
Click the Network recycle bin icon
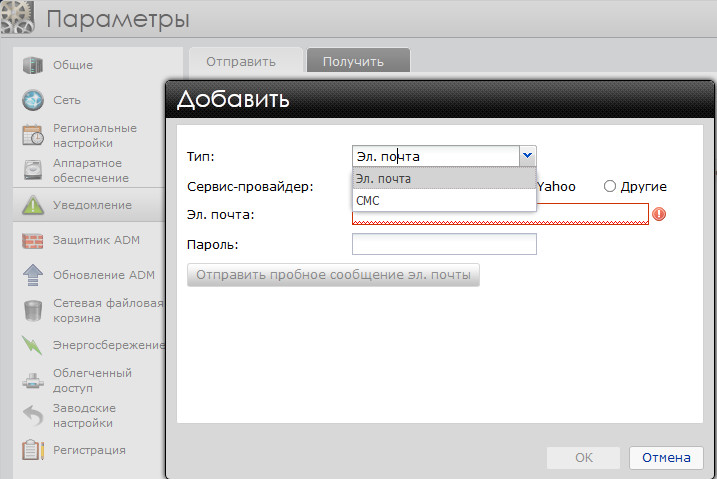[33, 310]
